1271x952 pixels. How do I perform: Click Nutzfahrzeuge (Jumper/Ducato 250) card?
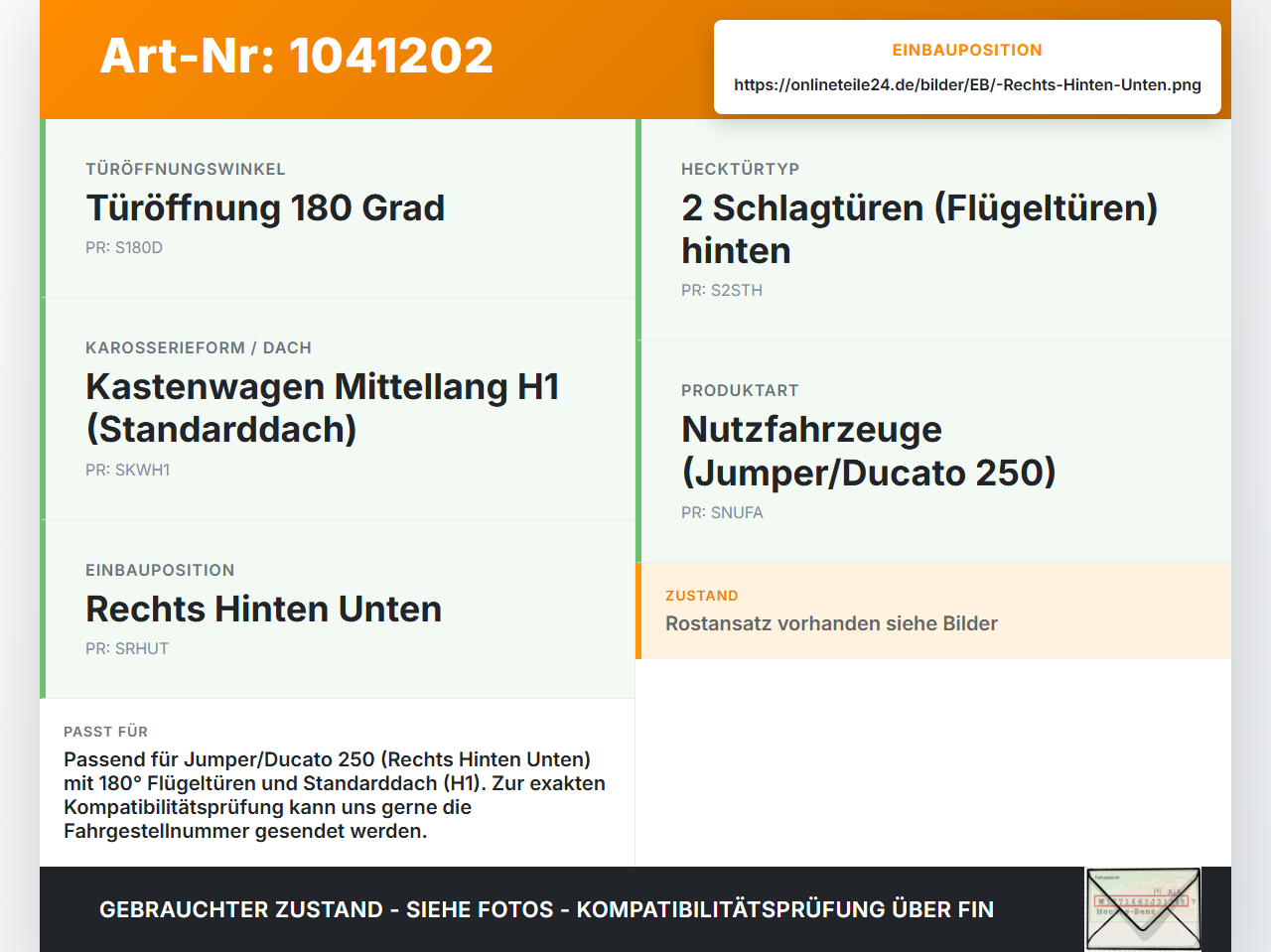point(933,452)
